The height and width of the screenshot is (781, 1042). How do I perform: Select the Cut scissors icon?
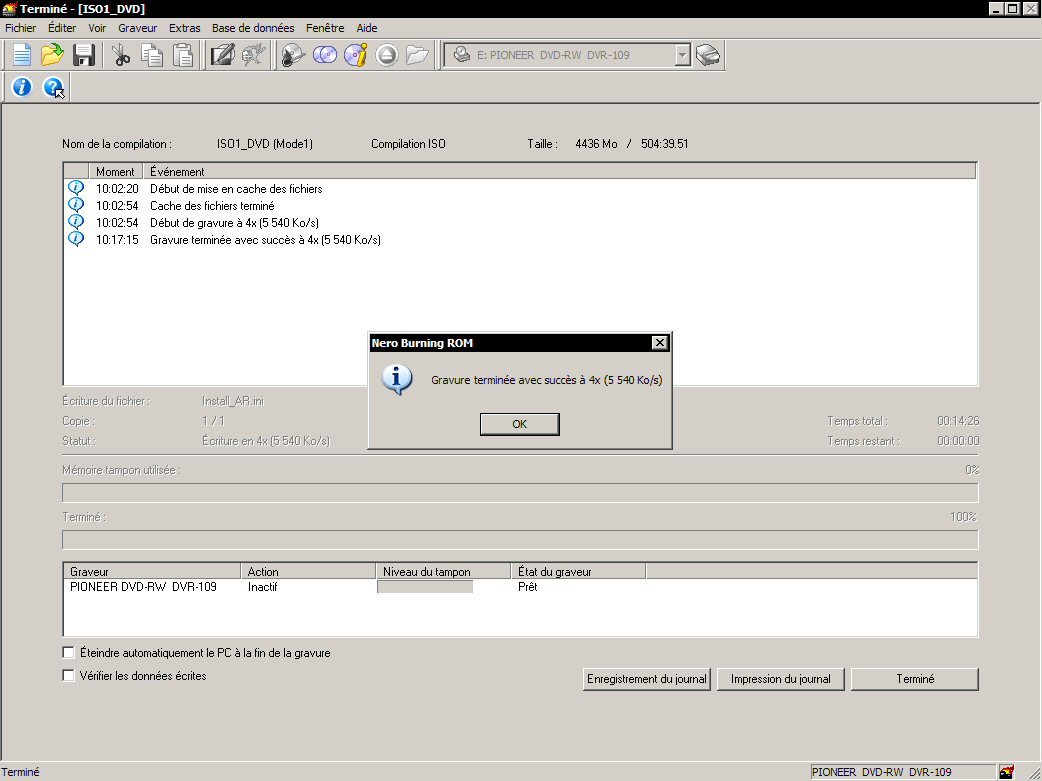[121, 55]
